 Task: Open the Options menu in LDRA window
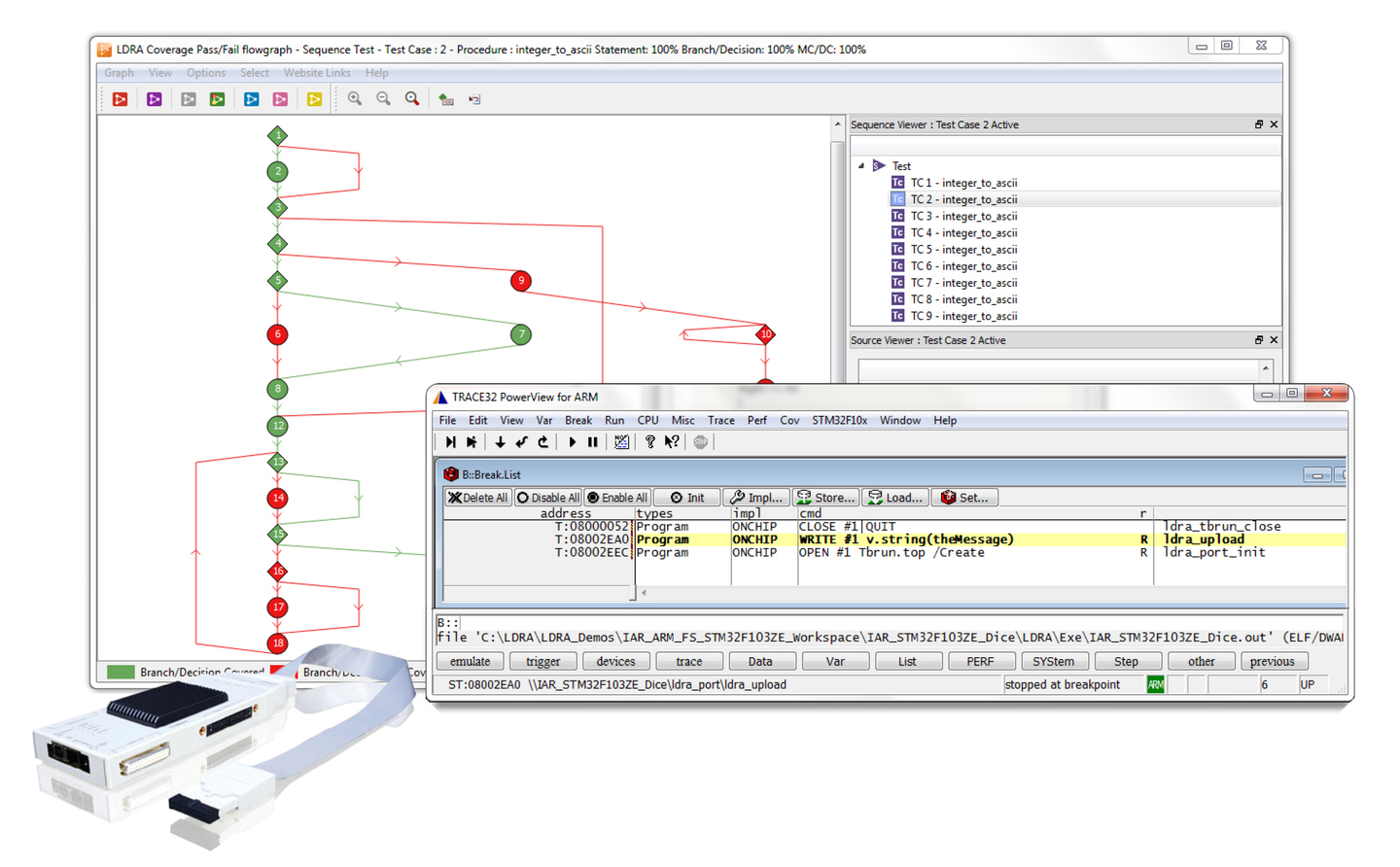point(206,73)
